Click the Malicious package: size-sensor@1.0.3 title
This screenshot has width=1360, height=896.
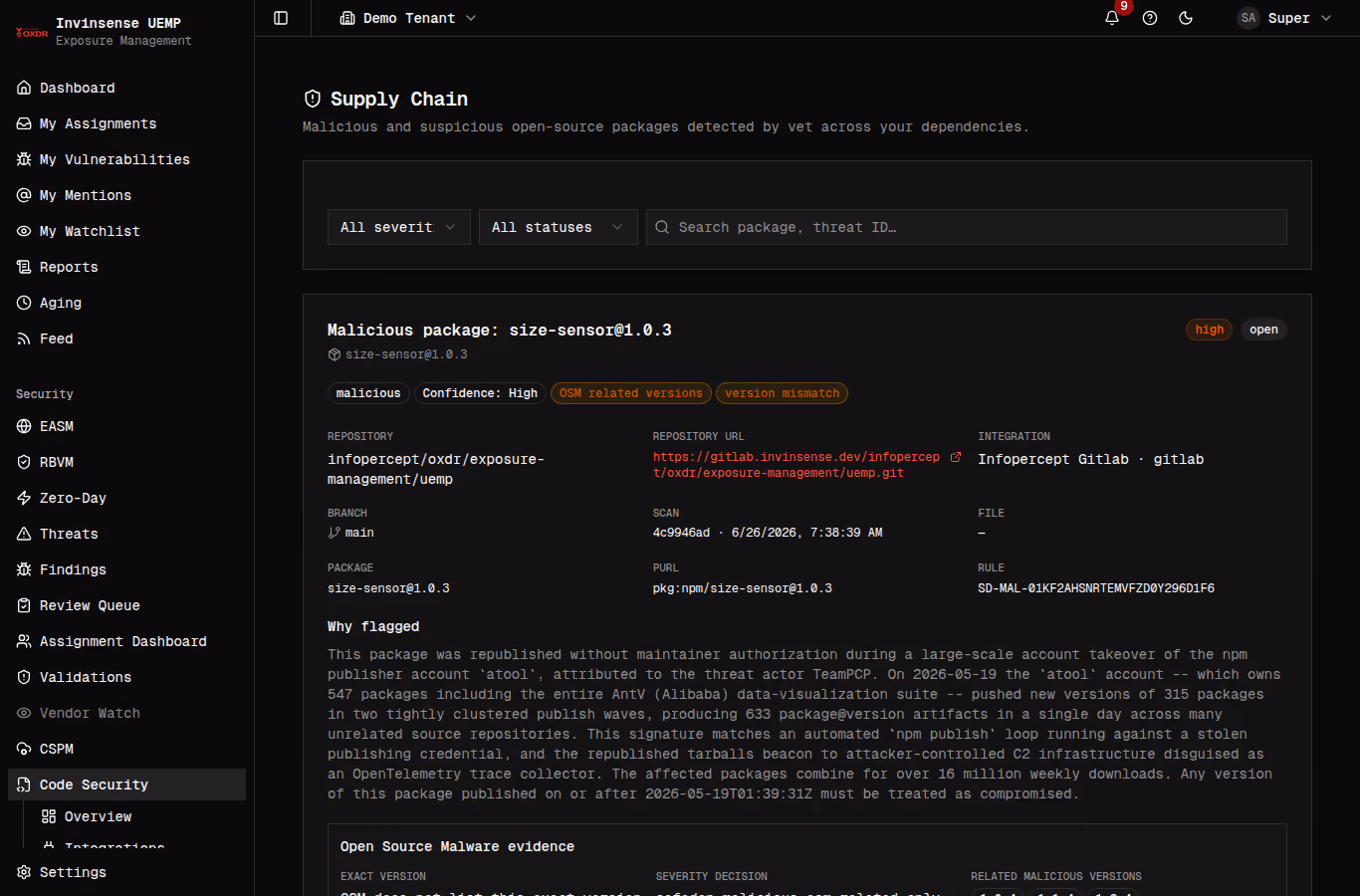500,330
